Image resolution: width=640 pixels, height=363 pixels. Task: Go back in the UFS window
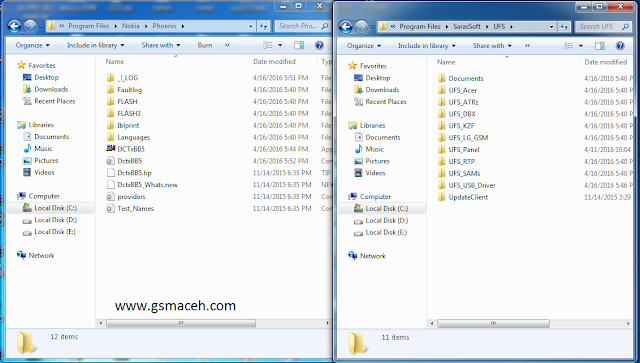click(x=346, y=27)
